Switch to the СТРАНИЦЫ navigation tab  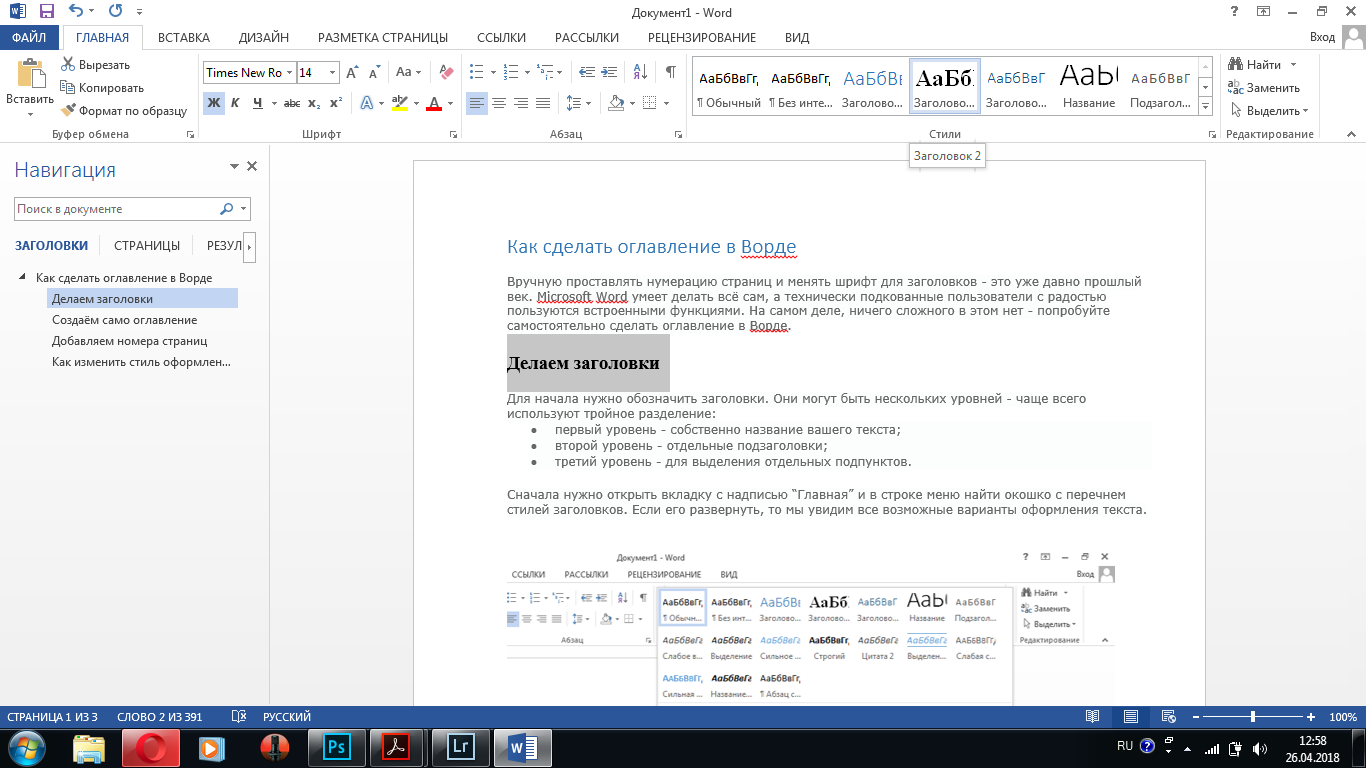click(147, 245)
